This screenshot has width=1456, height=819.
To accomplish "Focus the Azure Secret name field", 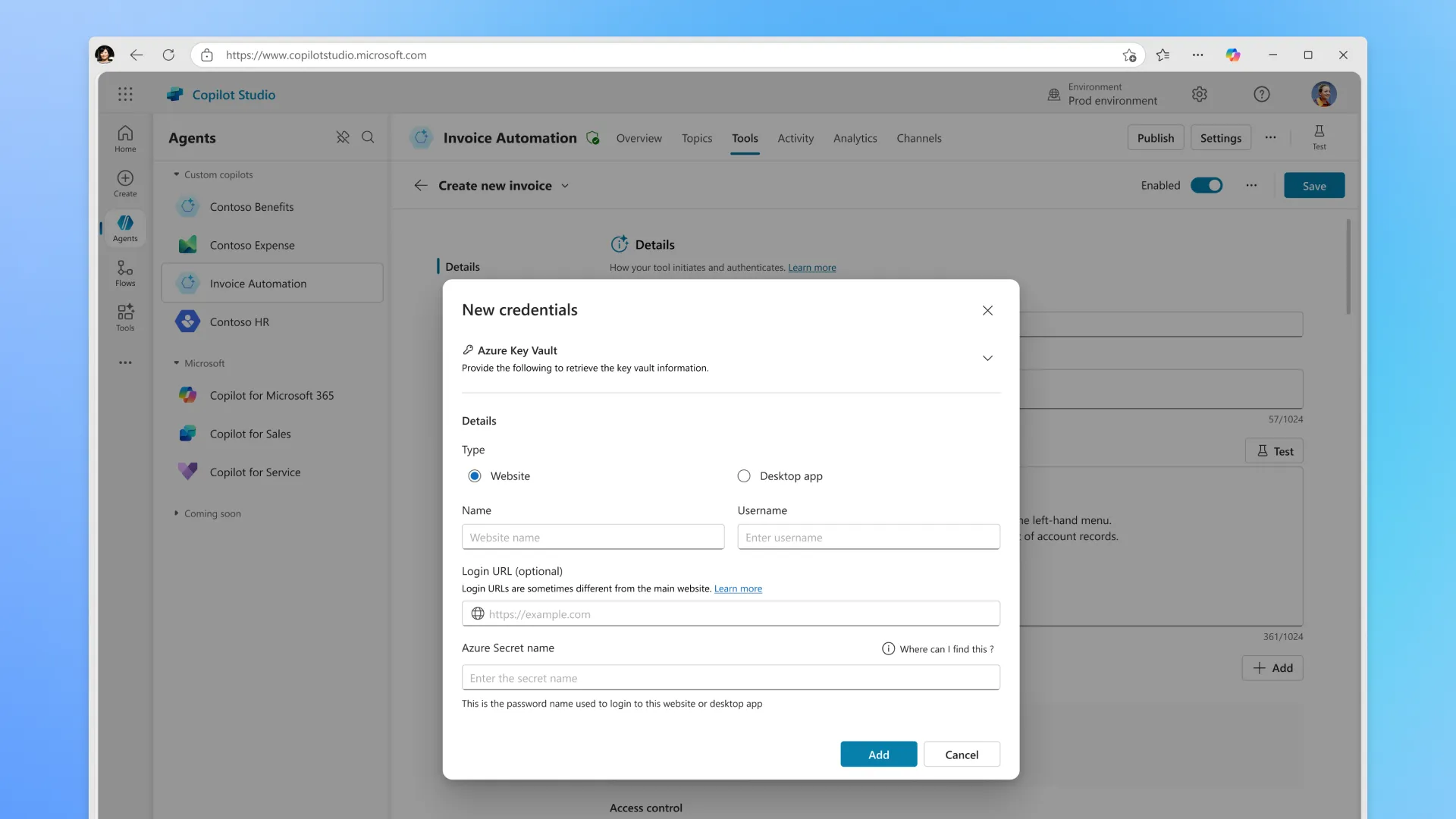I will click(730, 677).
